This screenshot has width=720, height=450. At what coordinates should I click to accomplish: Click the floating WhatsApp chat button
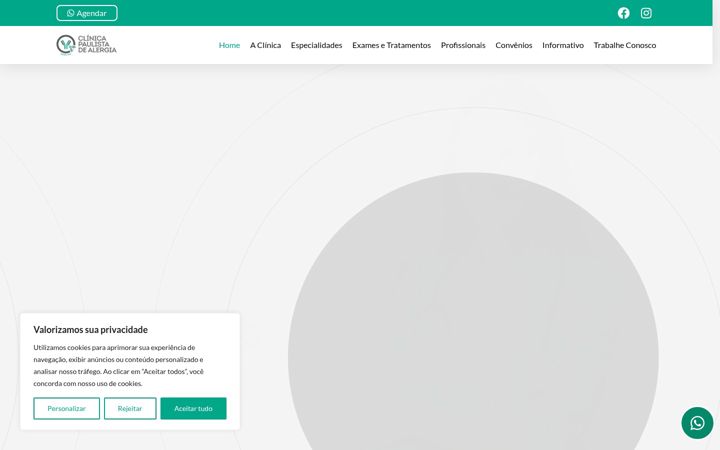[x=697, y=422]
